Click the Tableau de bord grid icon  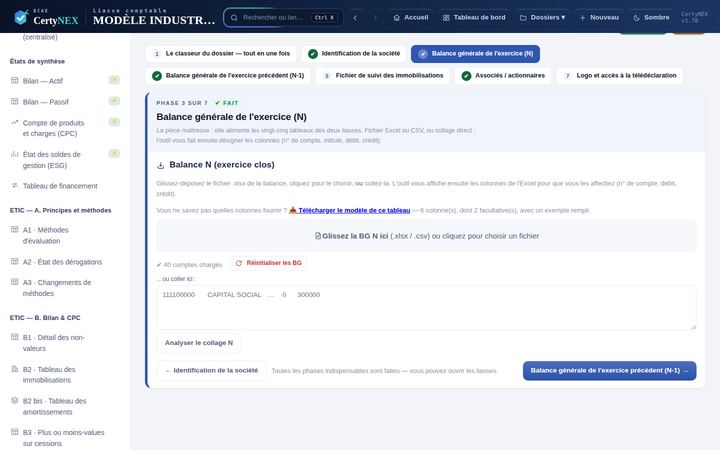point(446,17)
